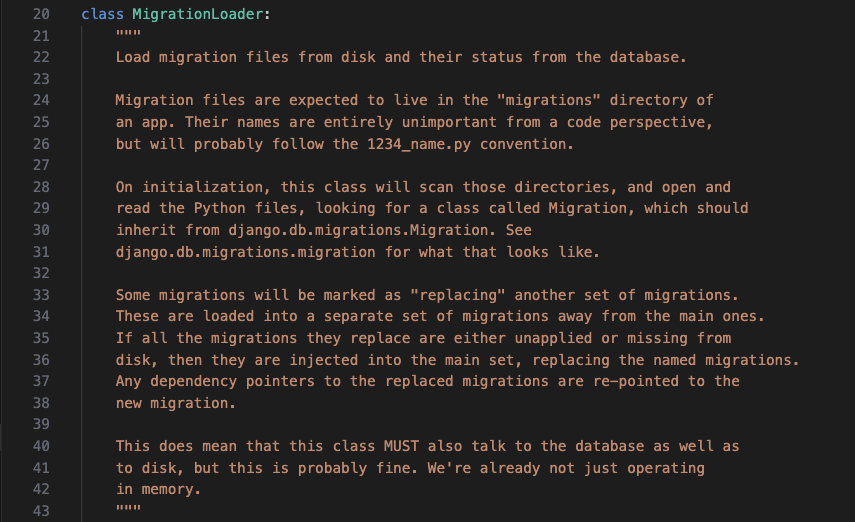This screenshot has width=855, height=522.
Task: Click line number 28 in the gutter
Action: 41,187
